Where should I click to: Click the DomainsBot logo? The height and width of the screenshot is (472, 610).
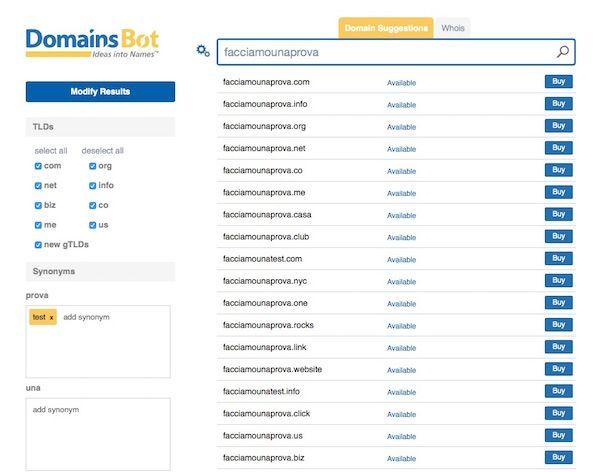click(x=92, y=43)
